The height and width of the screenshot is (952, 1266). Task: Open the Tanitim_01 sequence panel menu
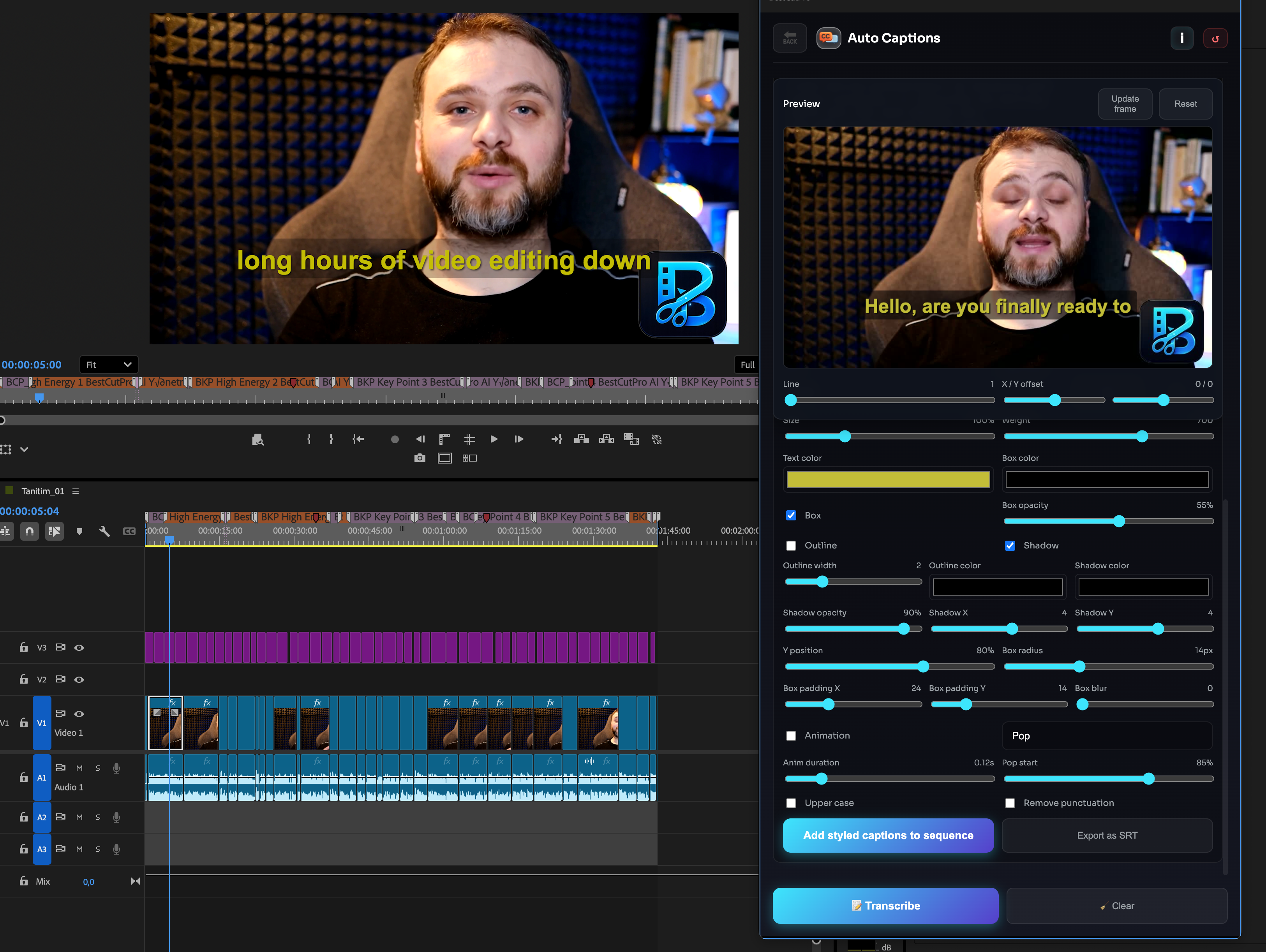pyautogui.click(x=76, y=490)
